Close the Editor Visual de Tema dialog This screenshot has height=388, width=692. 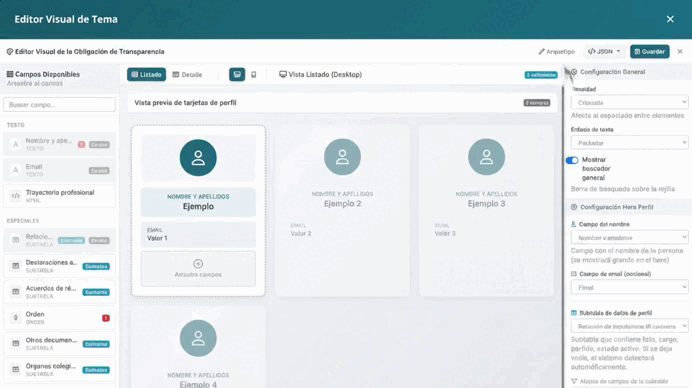click(670, 19)
